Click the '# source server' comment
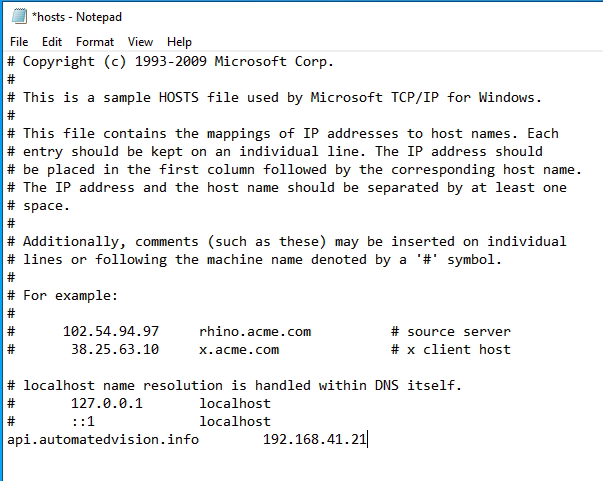Screen dimensions: 603x481 (x=451, y=331)
